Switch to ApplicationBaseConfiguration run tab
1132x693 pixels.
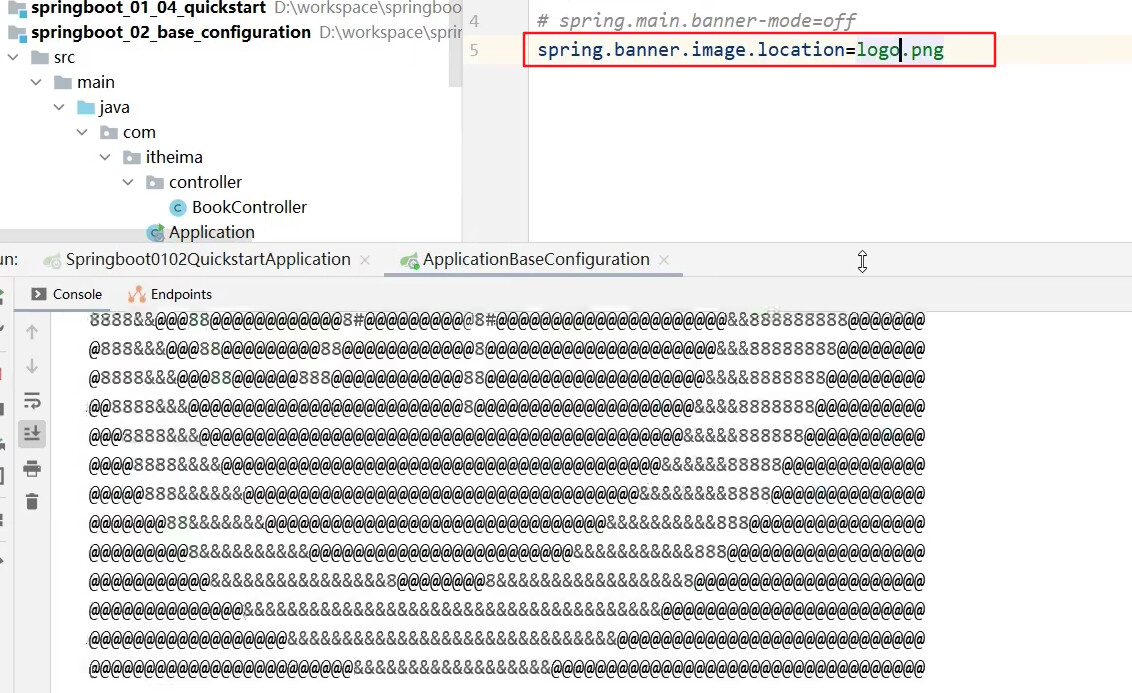tap(536, 259)
